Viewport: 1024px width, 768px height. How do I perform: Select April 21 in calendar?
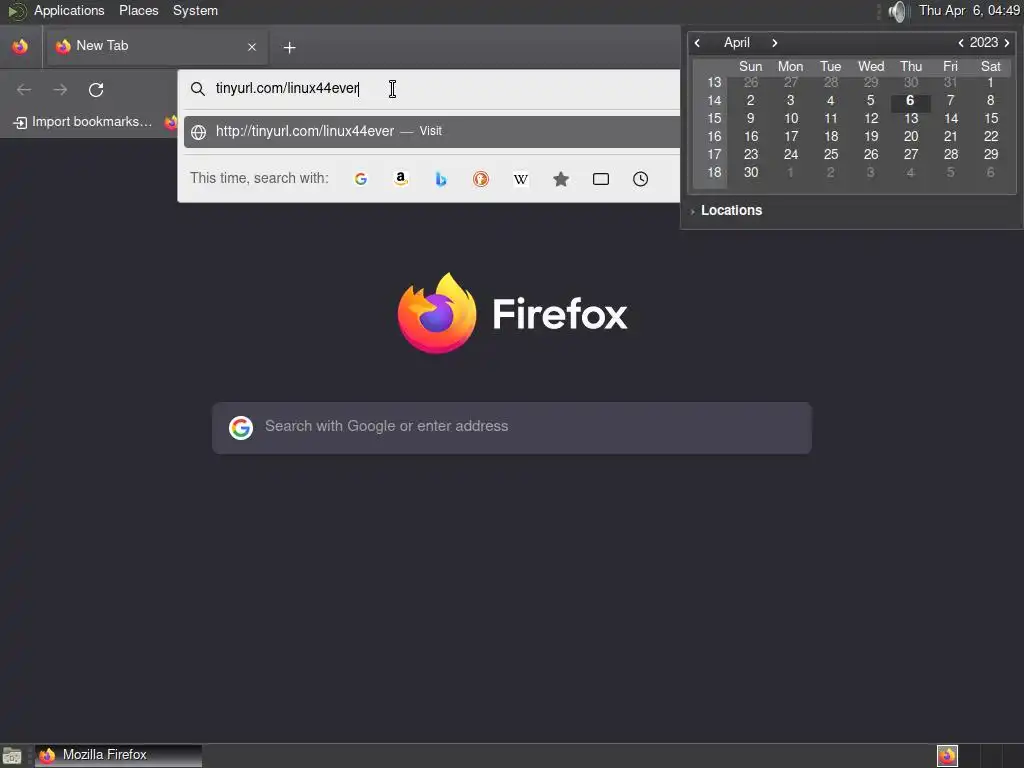951,136
